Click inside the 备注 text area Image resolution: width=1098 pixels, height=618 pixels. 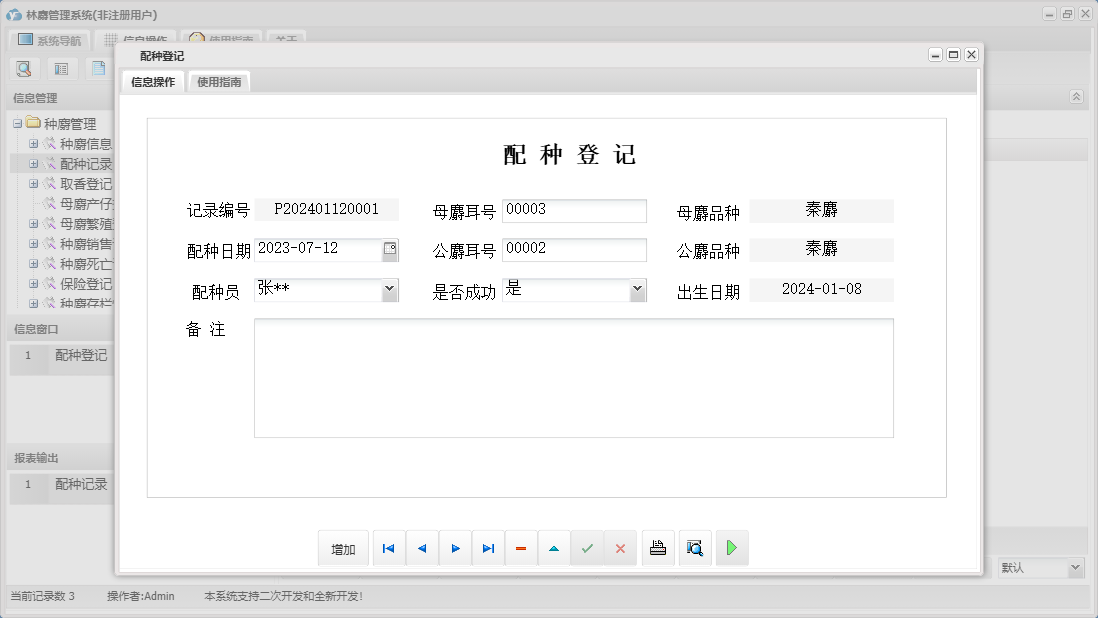pyautogui.click(x=575, y=380)
